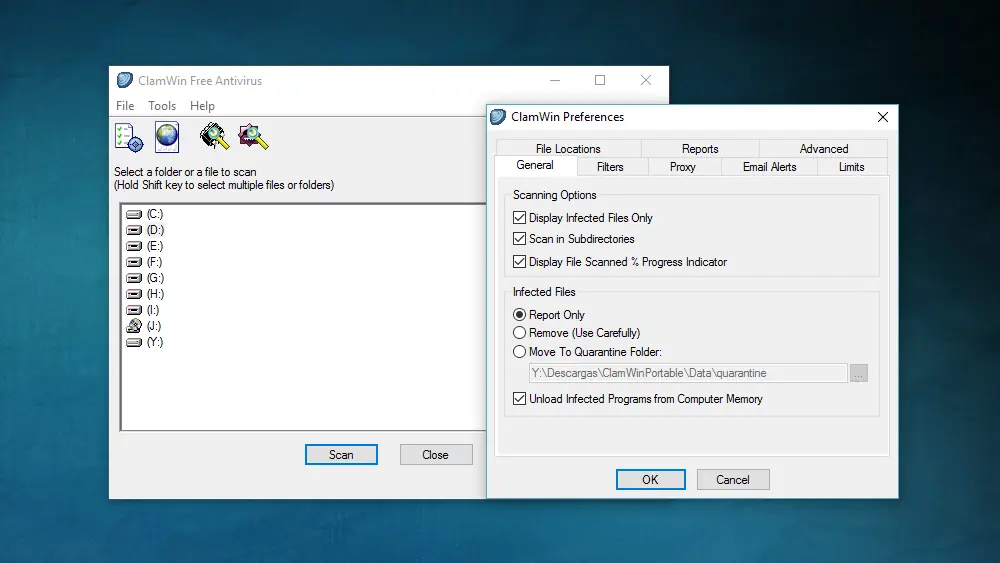Click the Scan Selected Files toolbar icon
The image size is (1000, 563).
tap(253, 136)
